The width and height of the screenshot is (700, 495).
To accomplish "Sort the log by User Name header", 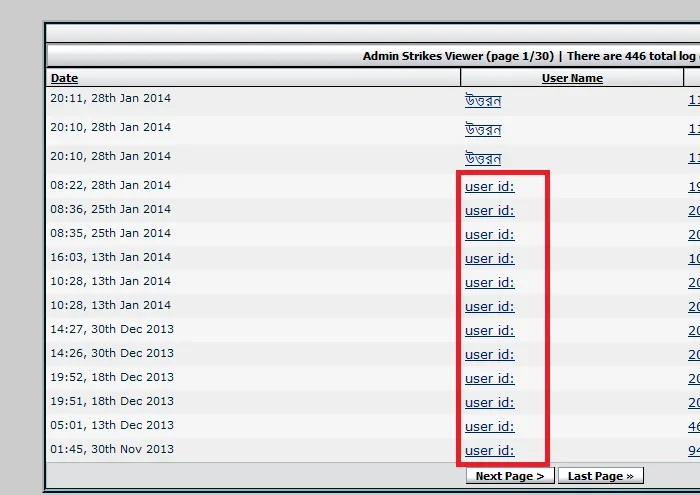I will pos(572,78).
